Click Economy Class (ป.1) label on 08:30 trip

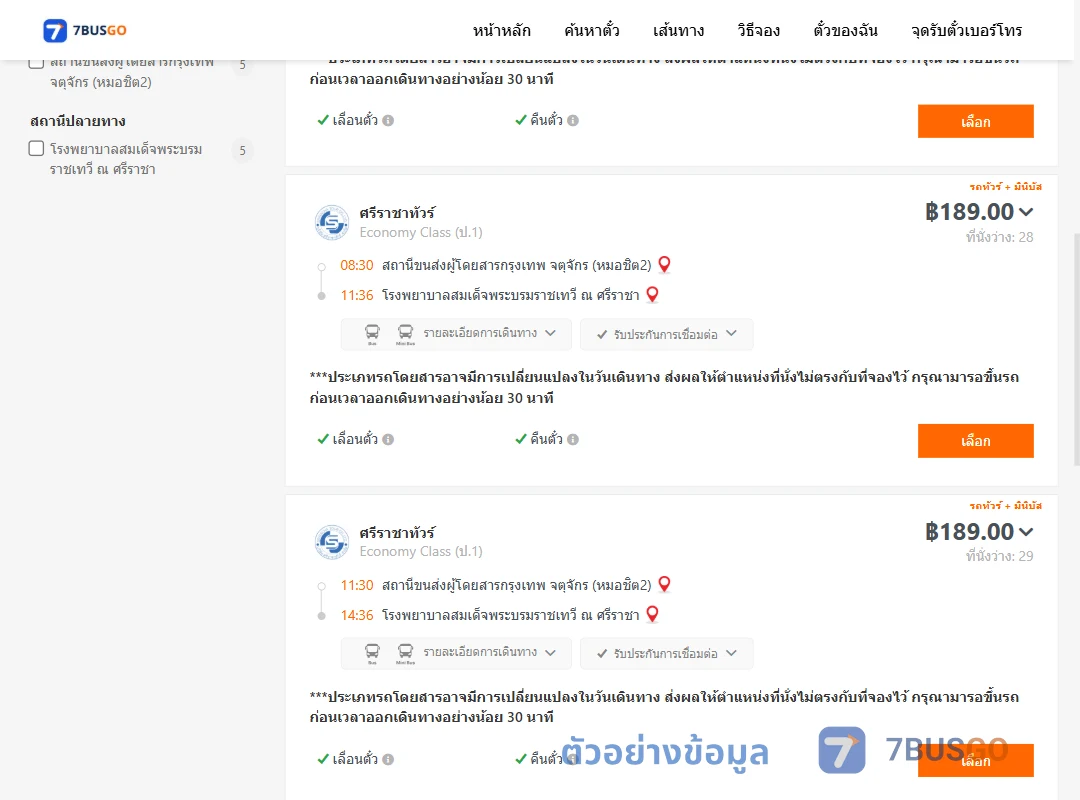[x=421, y=233]
